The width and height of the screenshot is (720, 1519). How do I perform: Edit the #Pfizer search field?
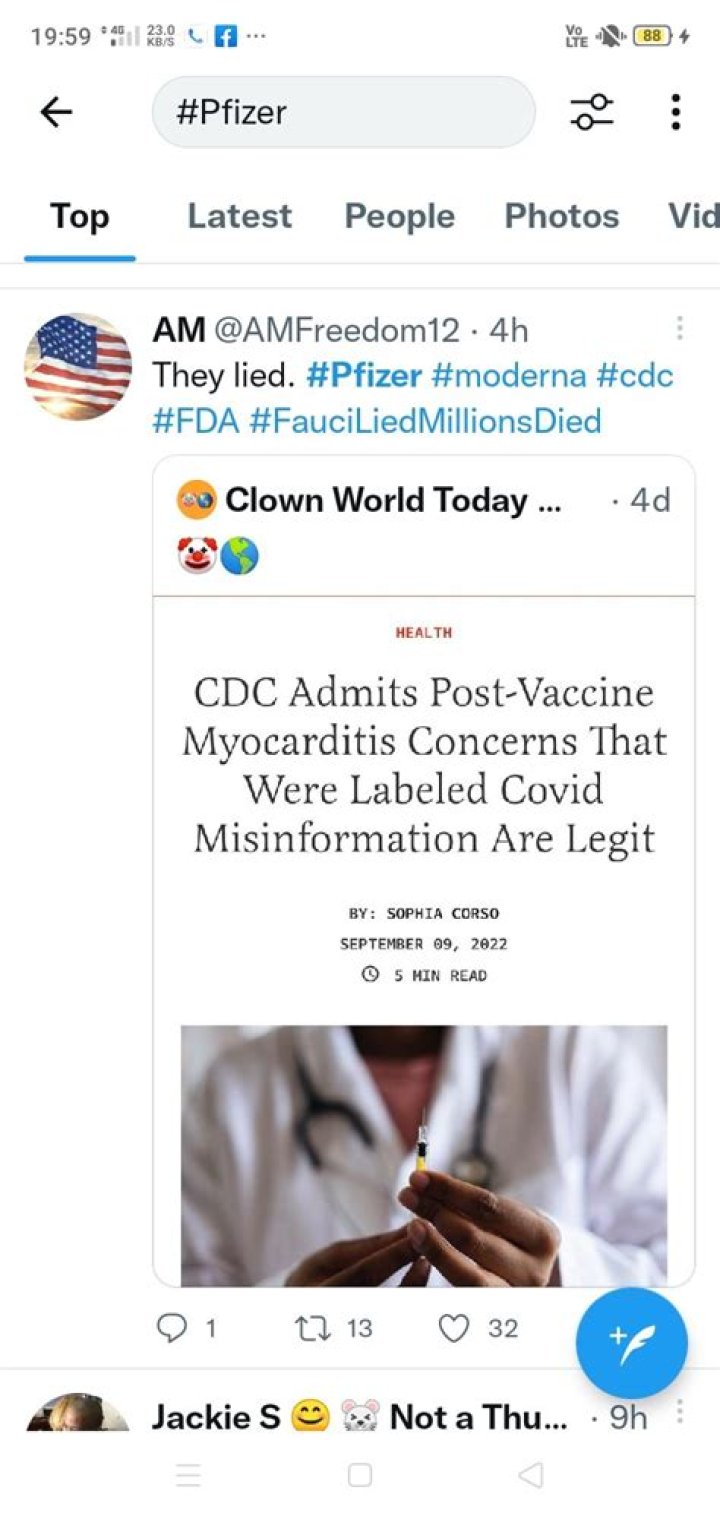344,112
